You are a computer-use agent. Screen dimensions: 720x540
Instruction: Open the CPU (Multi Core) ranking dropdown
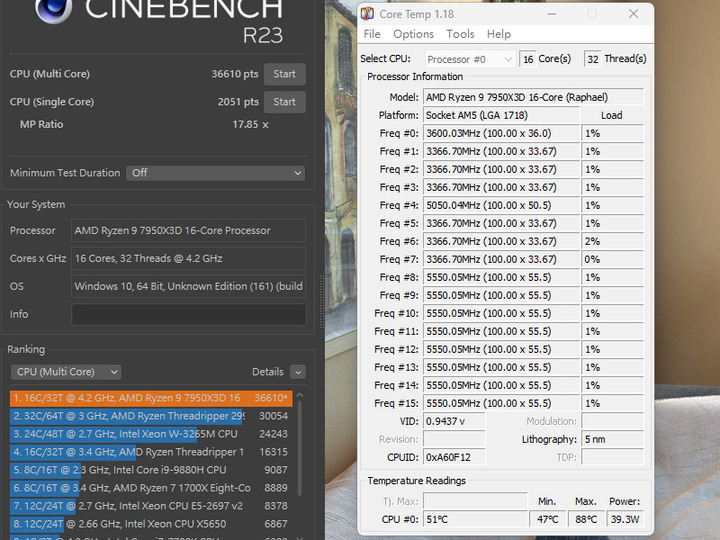click(66, 372)
